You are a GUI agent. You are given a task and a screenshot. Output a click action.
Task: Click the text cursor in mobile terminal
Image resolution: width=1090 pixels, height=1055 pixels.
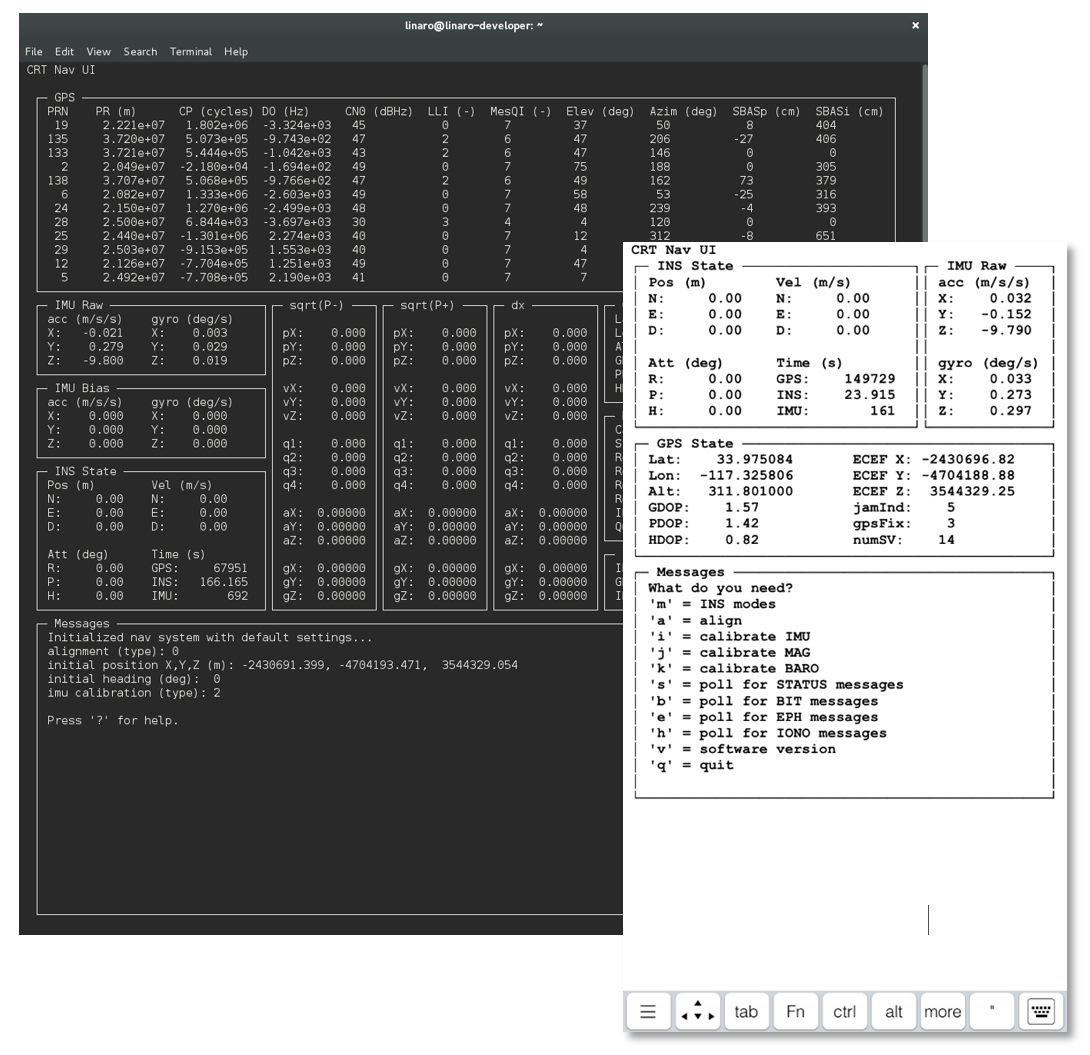(928, 919)
